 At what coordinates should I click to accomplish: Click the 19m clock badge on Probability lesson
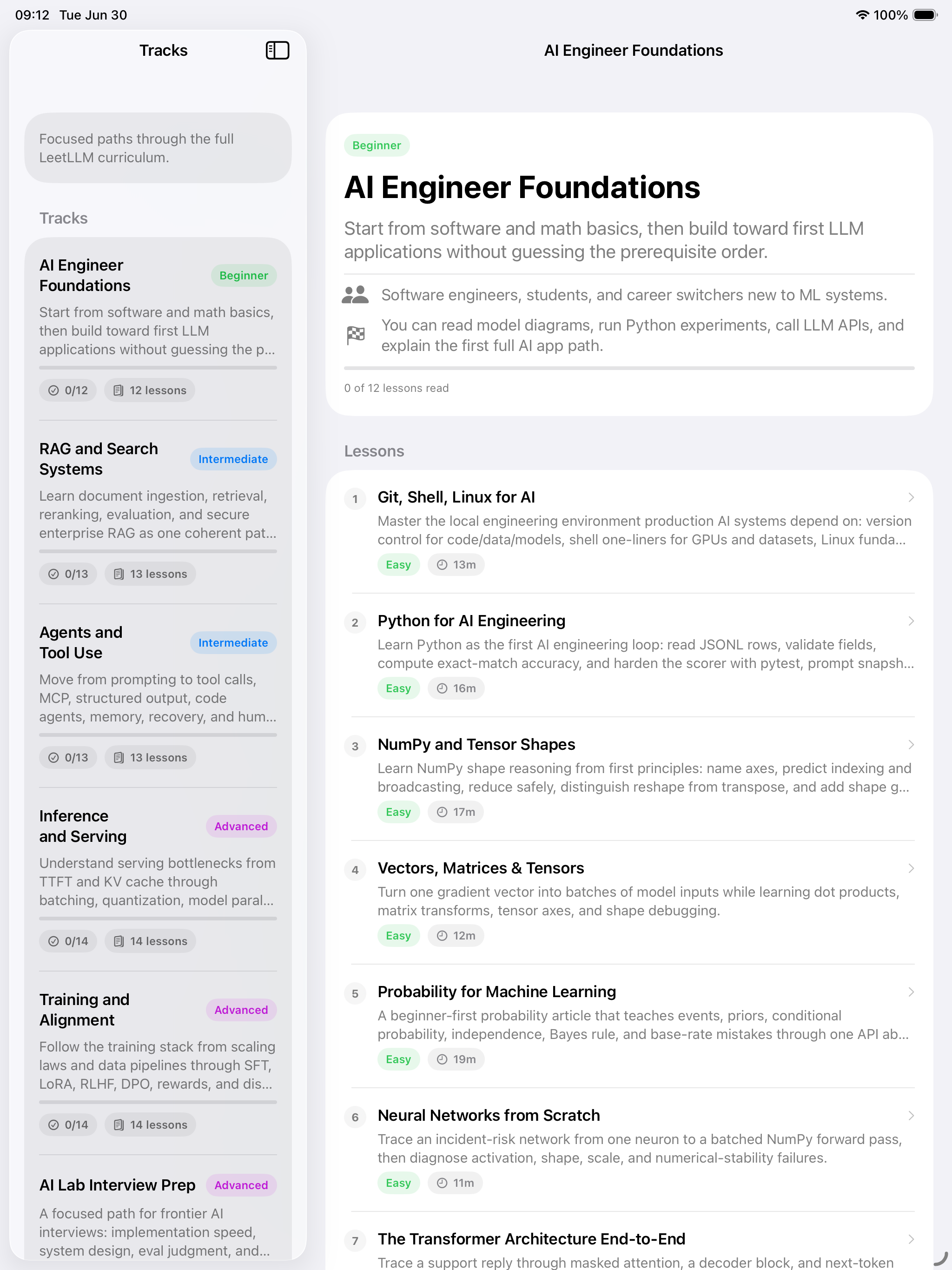[456, 1059]
